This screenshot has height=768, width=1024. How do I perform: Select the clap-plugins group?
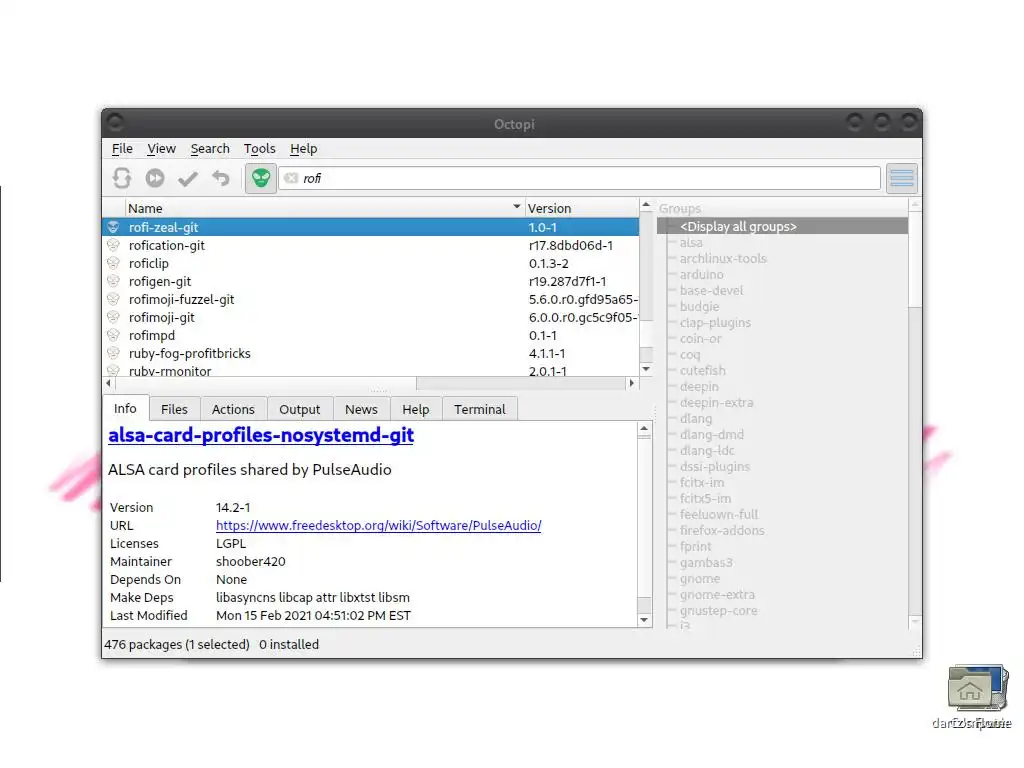(715, 323)
